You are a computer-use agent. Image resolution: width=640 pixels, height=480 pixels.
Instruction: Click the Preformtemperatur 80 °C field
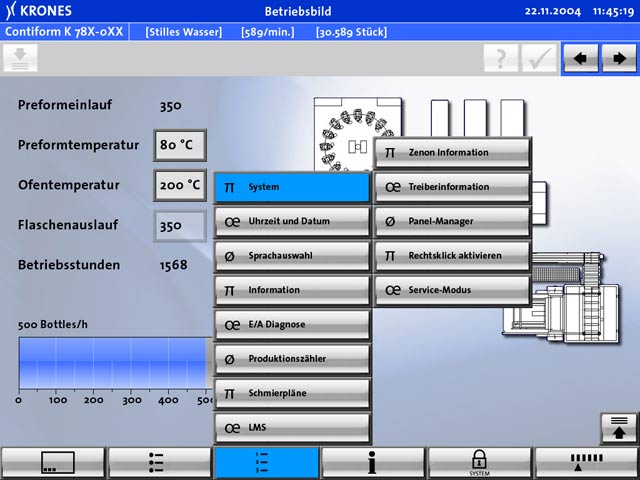coord(179,145)
